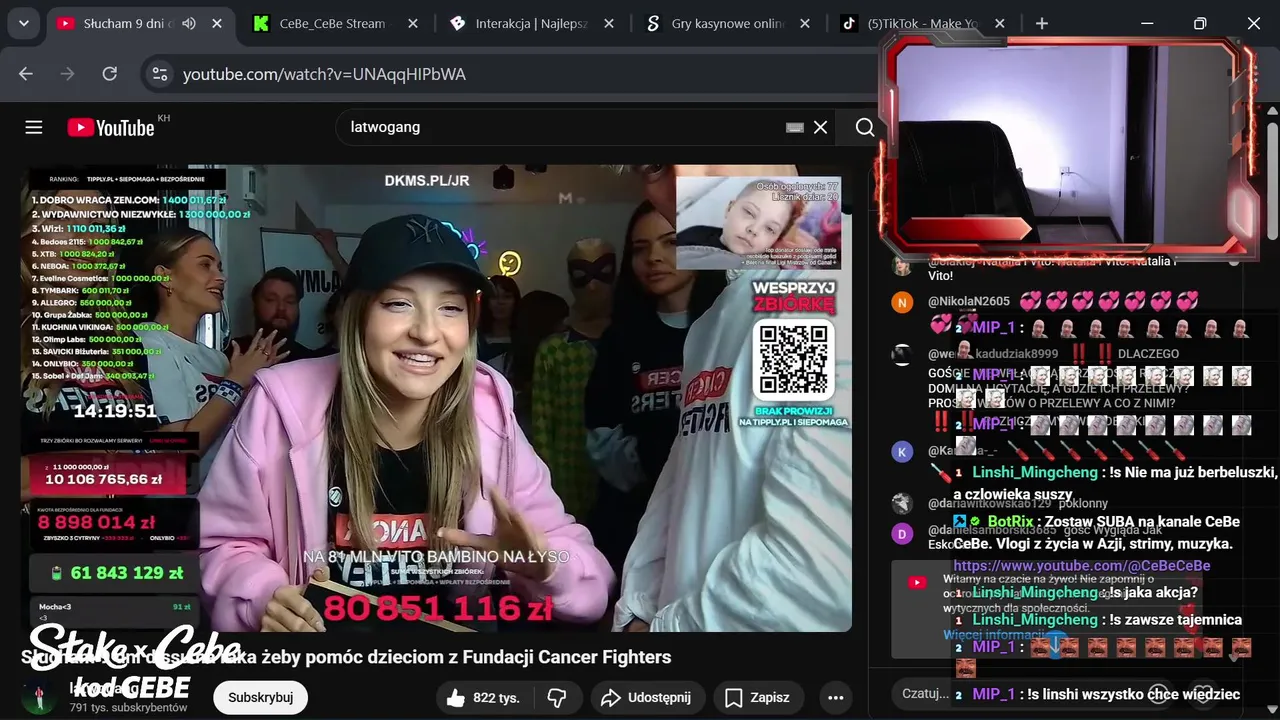Open the purple 'D' chat avatar

(902, 533)
